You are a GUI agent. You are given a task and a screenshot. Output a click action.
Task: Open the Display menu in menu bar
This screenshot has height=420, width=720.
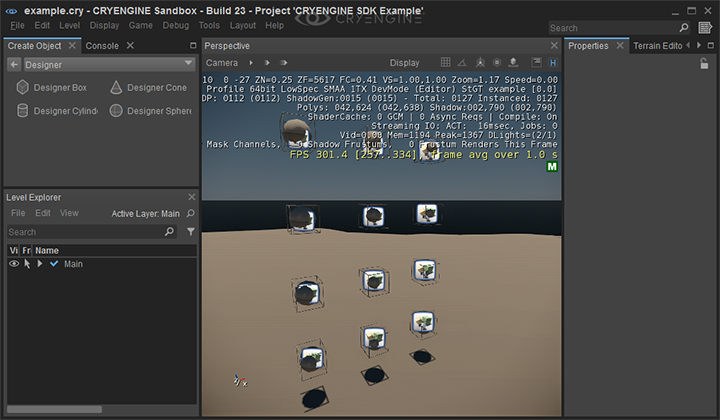click(x=104, y=25)
